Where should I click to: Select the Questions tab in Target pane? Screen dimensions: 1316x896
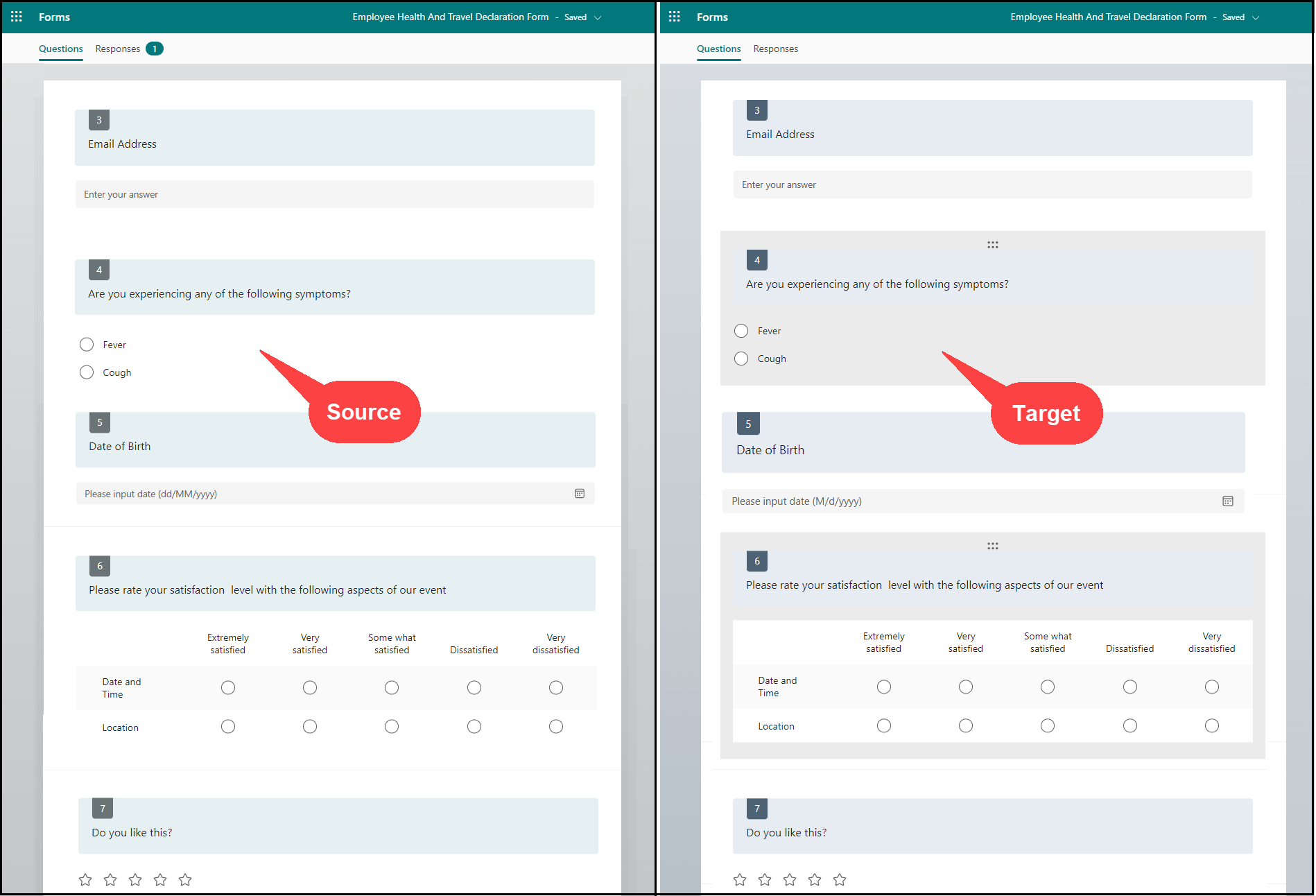(718, 49)
